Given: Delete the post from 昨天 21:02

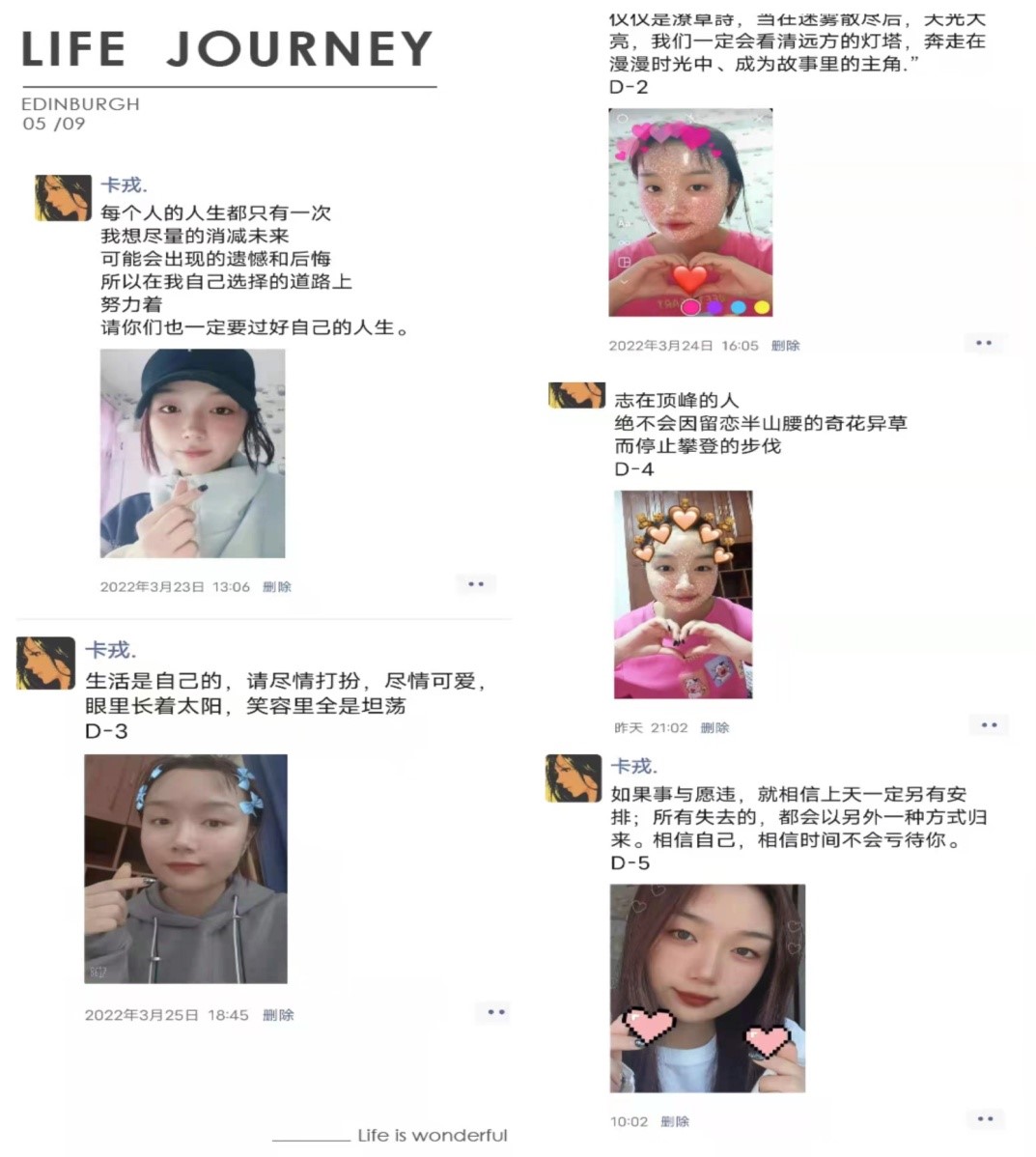Looking at the screenshot, I should pyautogui.click(x=714, y=727).
